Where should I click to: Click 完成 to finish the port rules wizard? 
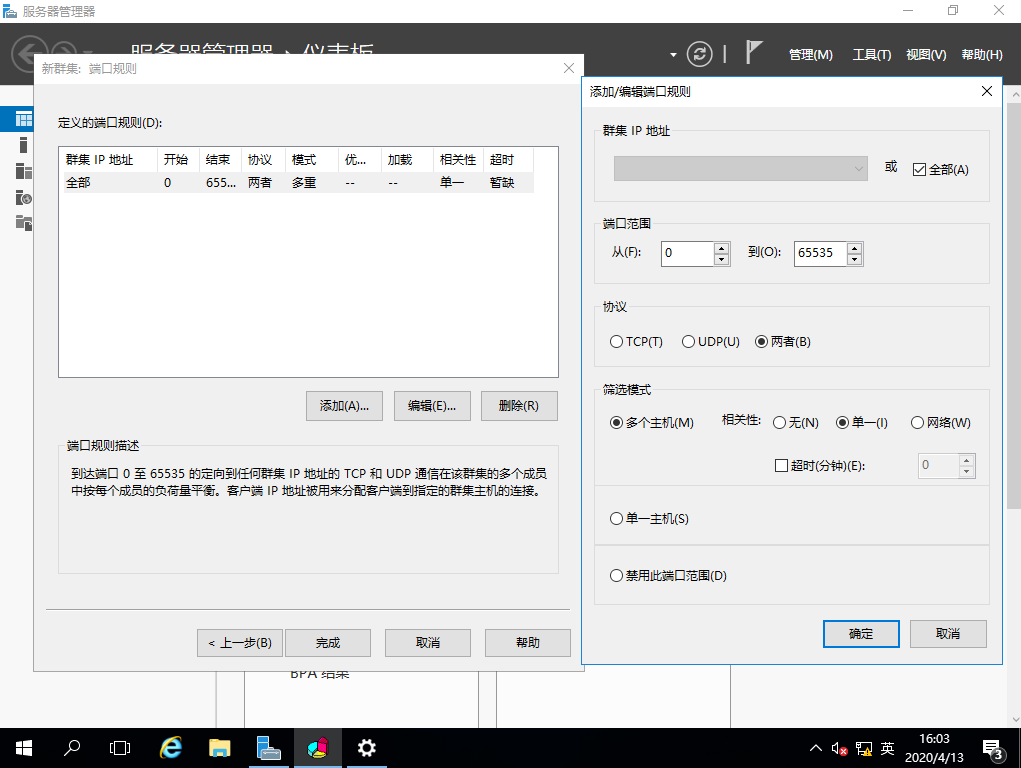(327, 643)
